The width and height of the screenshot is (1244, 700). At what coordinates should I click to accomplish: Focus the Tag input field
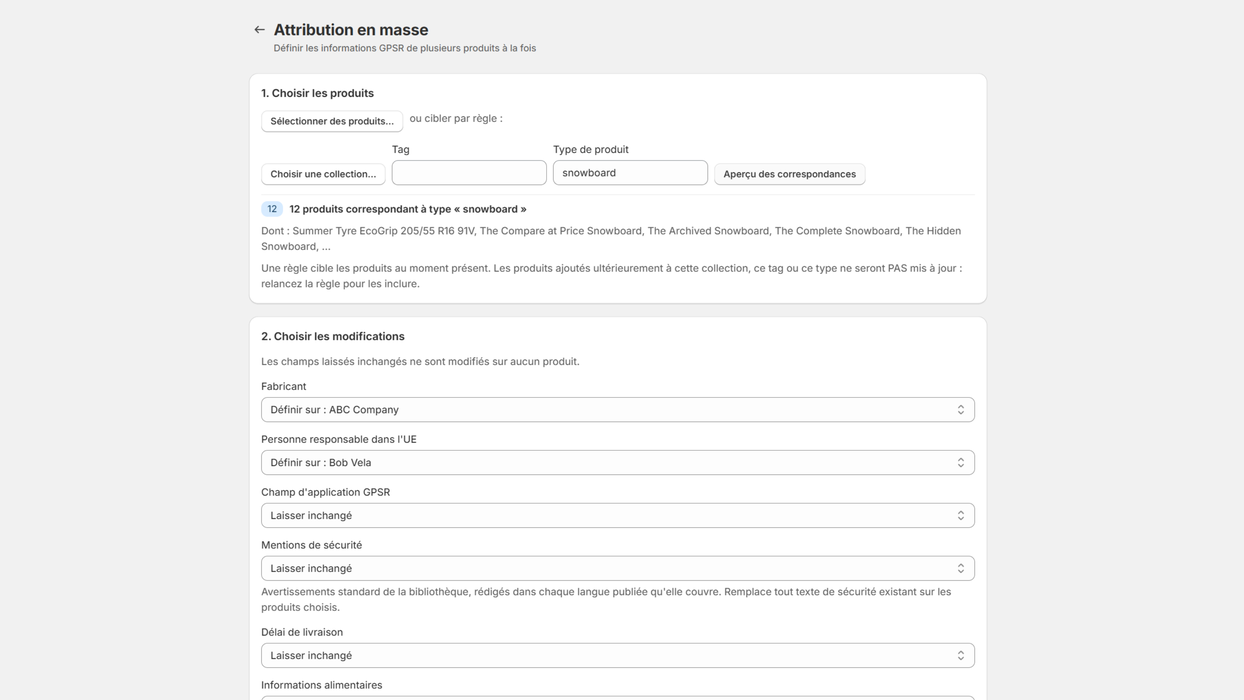[x=469, y=173]
